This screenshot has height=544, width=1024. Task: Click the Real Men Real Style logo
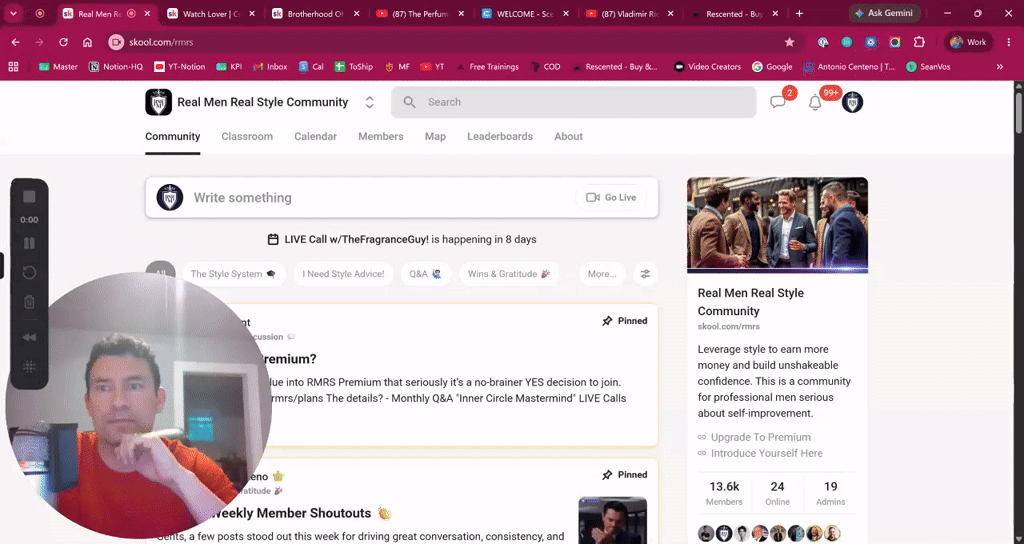pyautogui.click(x=158, y=102)
